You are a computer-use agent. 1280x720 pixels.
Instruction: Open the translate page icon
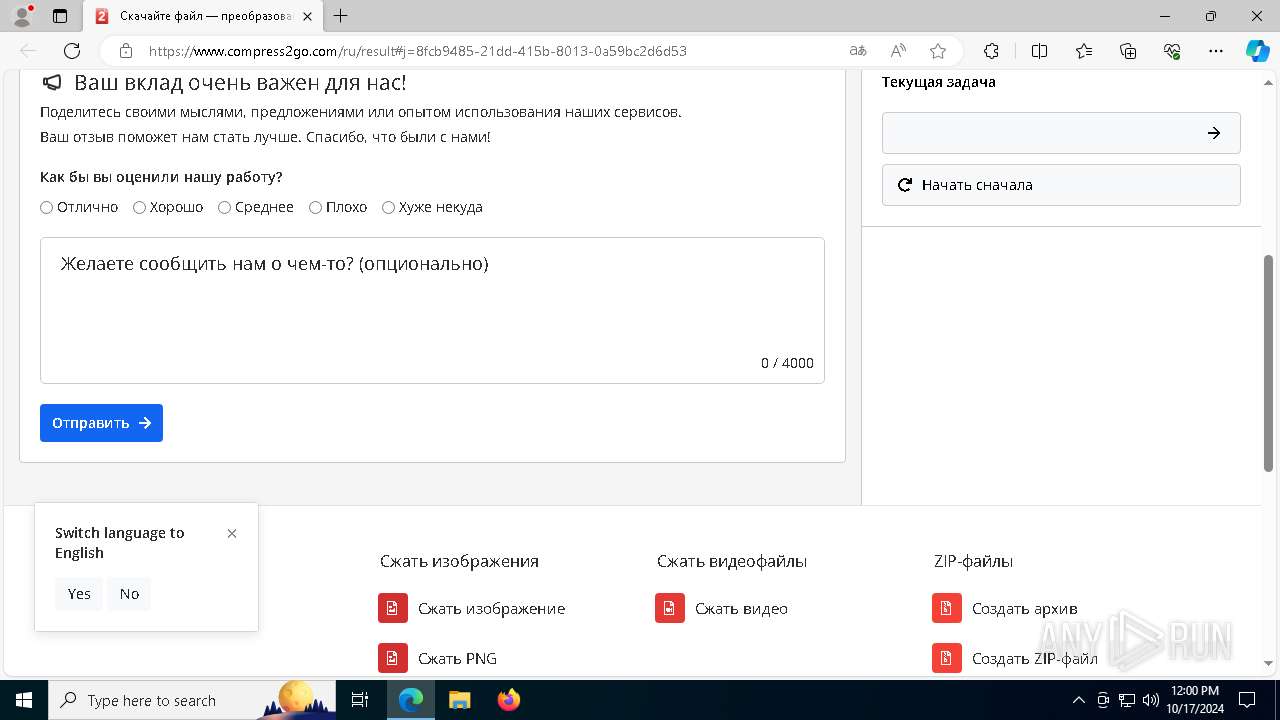pos(858,51)
